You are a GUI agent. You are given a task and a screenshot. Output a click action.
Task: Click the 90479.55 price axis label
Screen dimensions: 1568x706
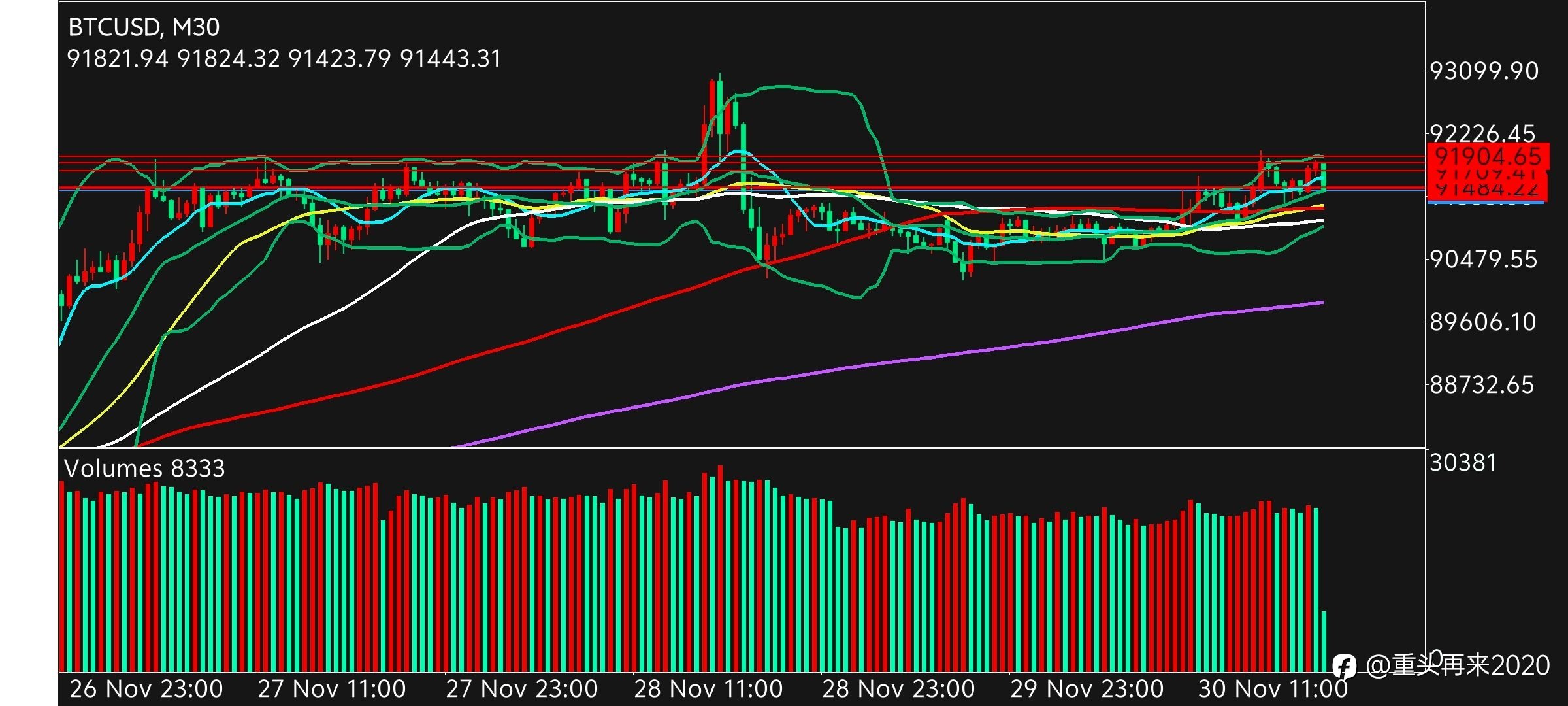pos(1484,260)
